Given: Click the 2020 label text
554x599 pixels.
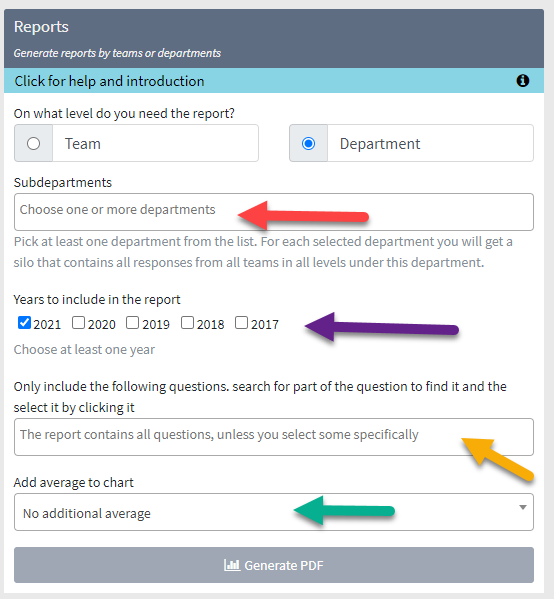Looking at the screenshot, I should [x=102, y=324].
